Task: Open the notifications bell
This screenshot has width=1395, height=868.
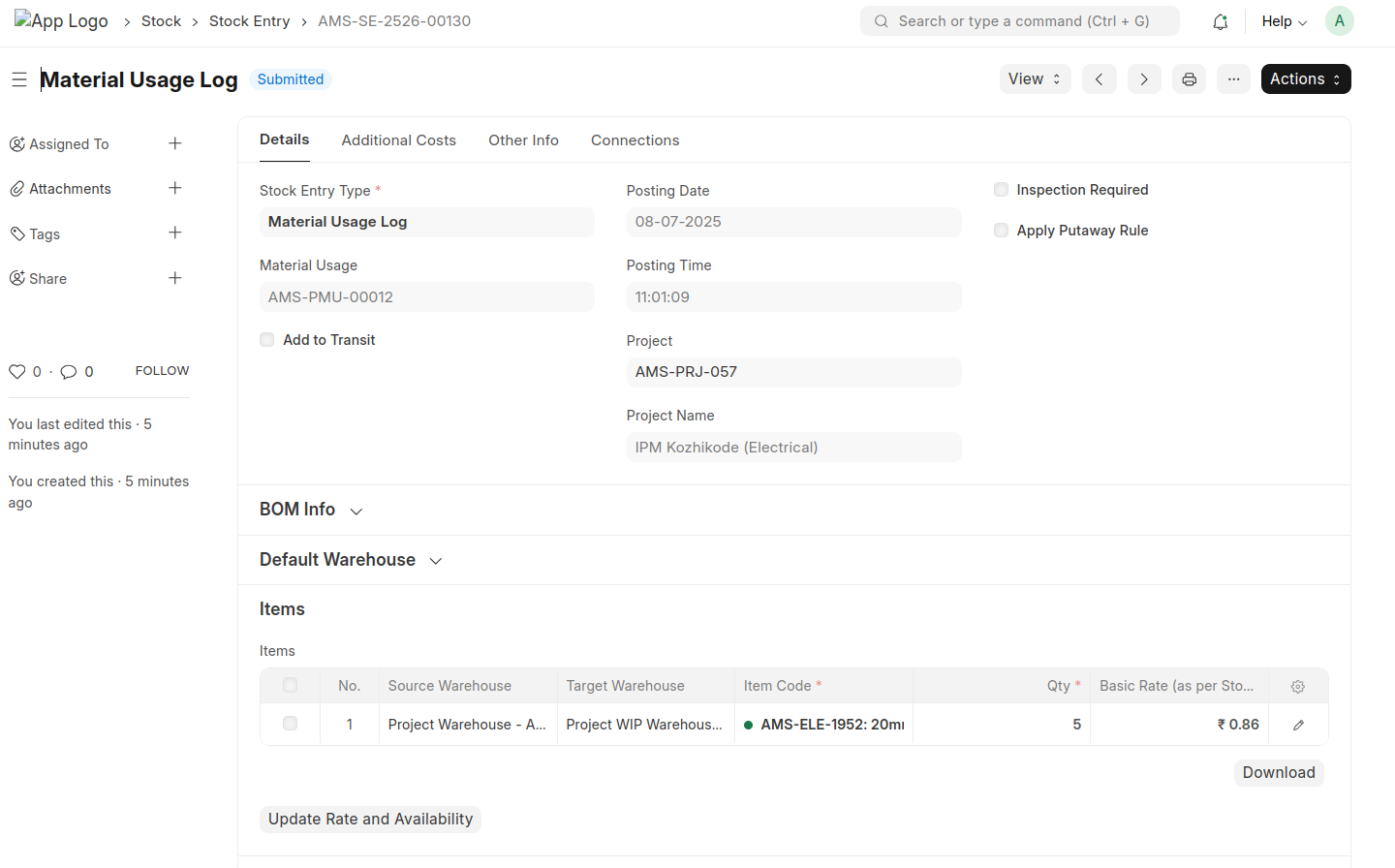Action: click(x=1220, y=21)
